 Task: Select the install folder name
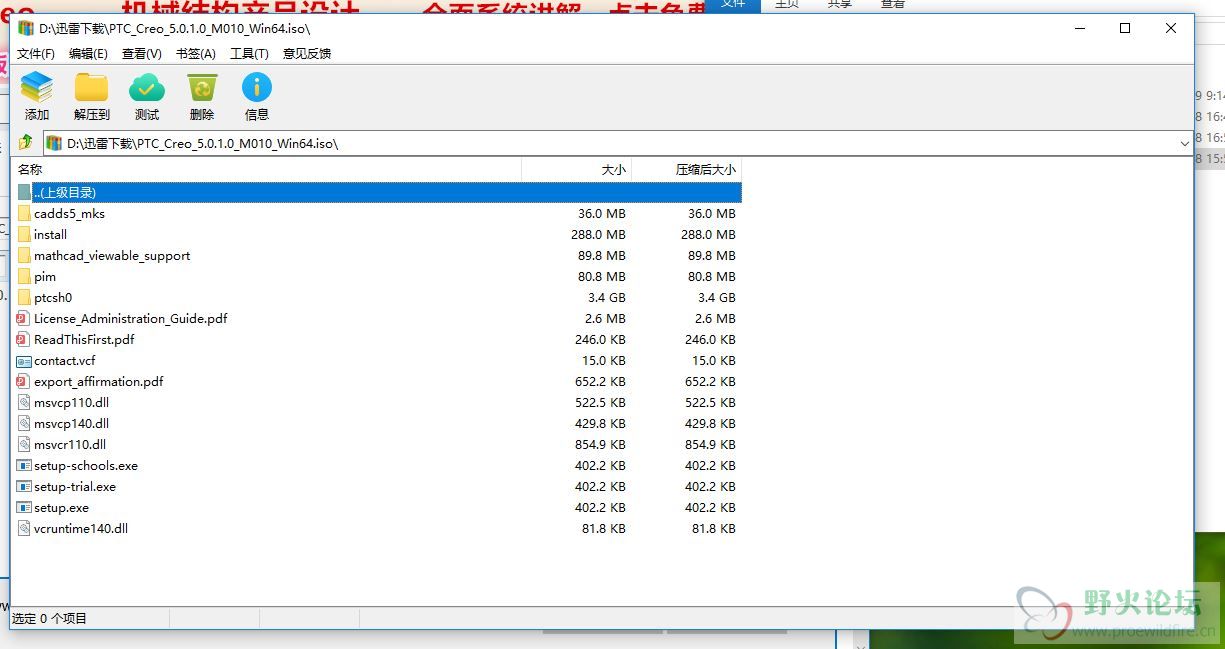(50, 234)
